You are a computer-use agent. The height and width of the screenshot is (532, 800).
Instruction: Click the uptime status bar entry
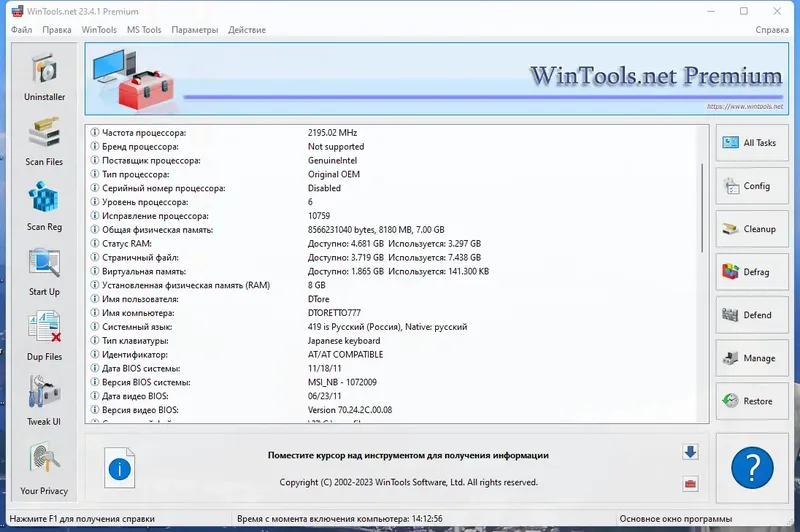340,519
